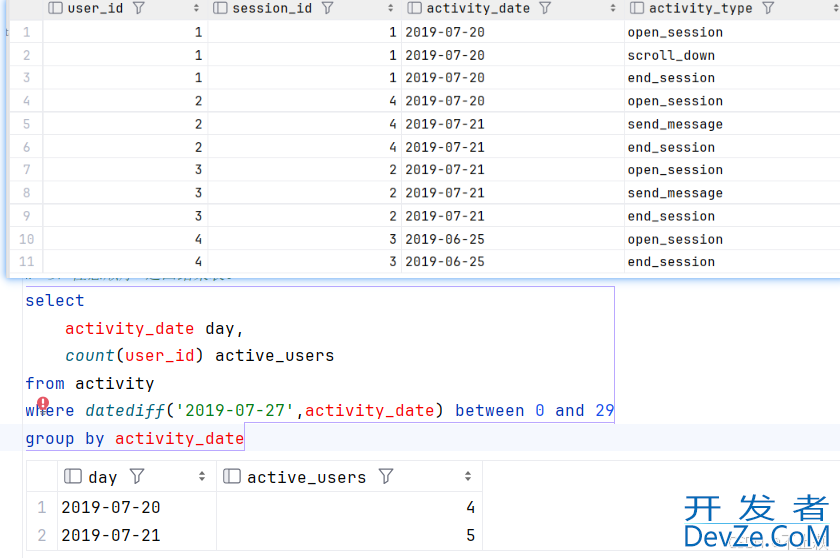Click the activity_date column filter icon
The height and width of the screenshot is (558, 840).
click(x=545, y=8)
